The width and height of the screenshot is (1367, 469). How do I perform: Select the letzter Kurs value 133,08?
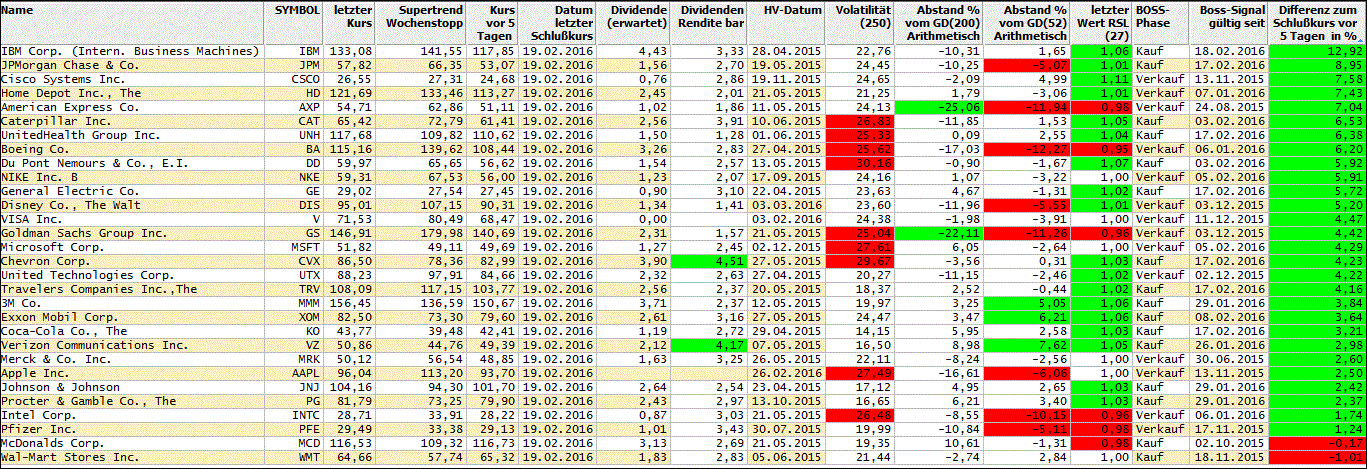coord(350,51)
